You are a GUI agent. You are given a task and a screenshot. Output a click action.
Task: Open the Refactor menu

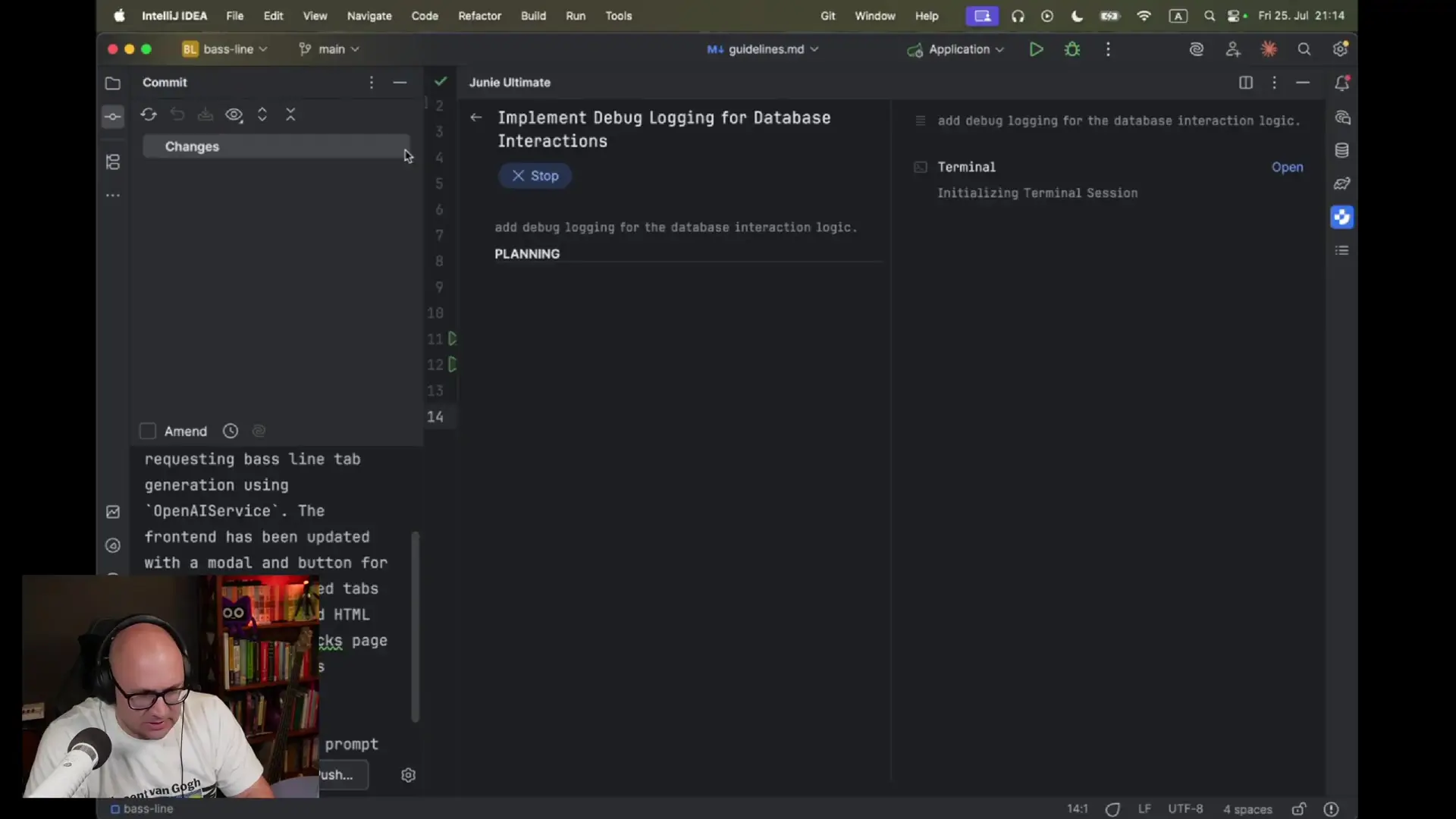[x=479, y=16]
